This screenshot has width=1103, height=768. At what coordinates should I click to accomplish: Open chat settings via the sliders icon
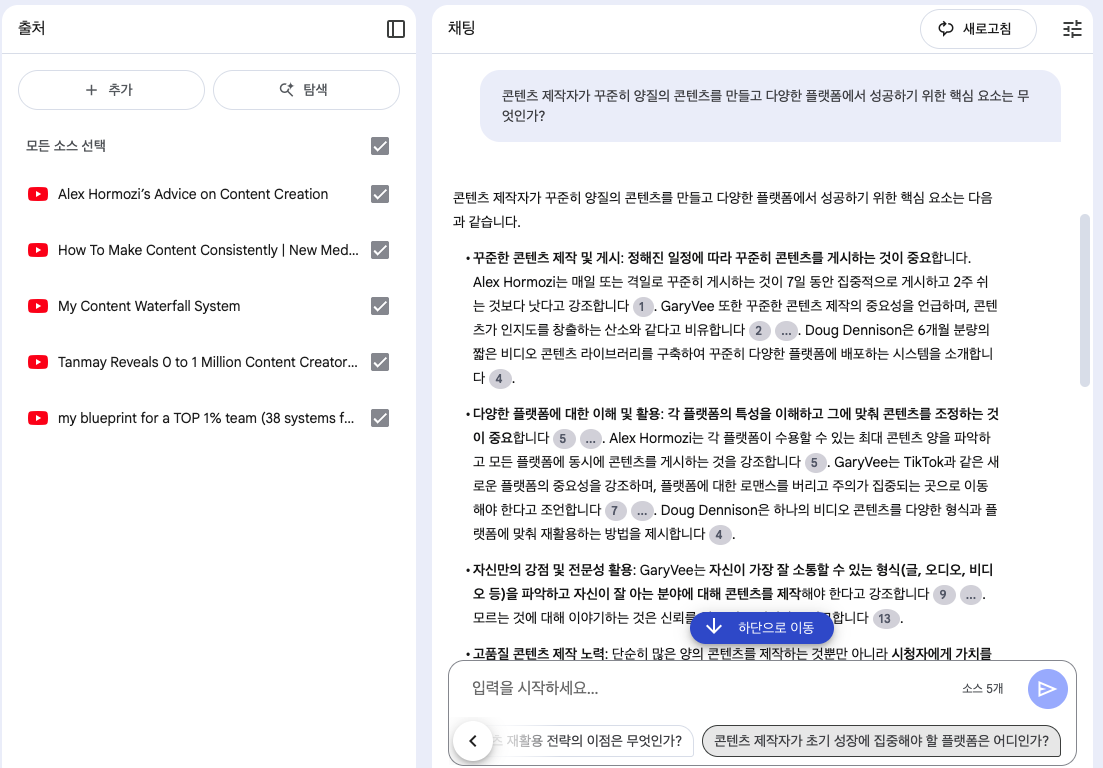1072,29
